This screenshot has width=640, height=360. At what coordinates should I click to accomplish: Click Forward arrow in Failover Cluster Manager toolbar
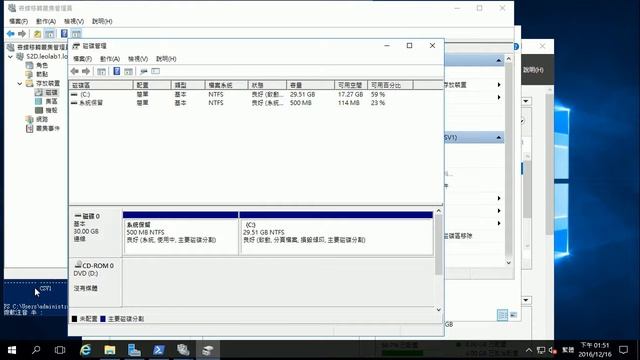click(x=22, y=34)
